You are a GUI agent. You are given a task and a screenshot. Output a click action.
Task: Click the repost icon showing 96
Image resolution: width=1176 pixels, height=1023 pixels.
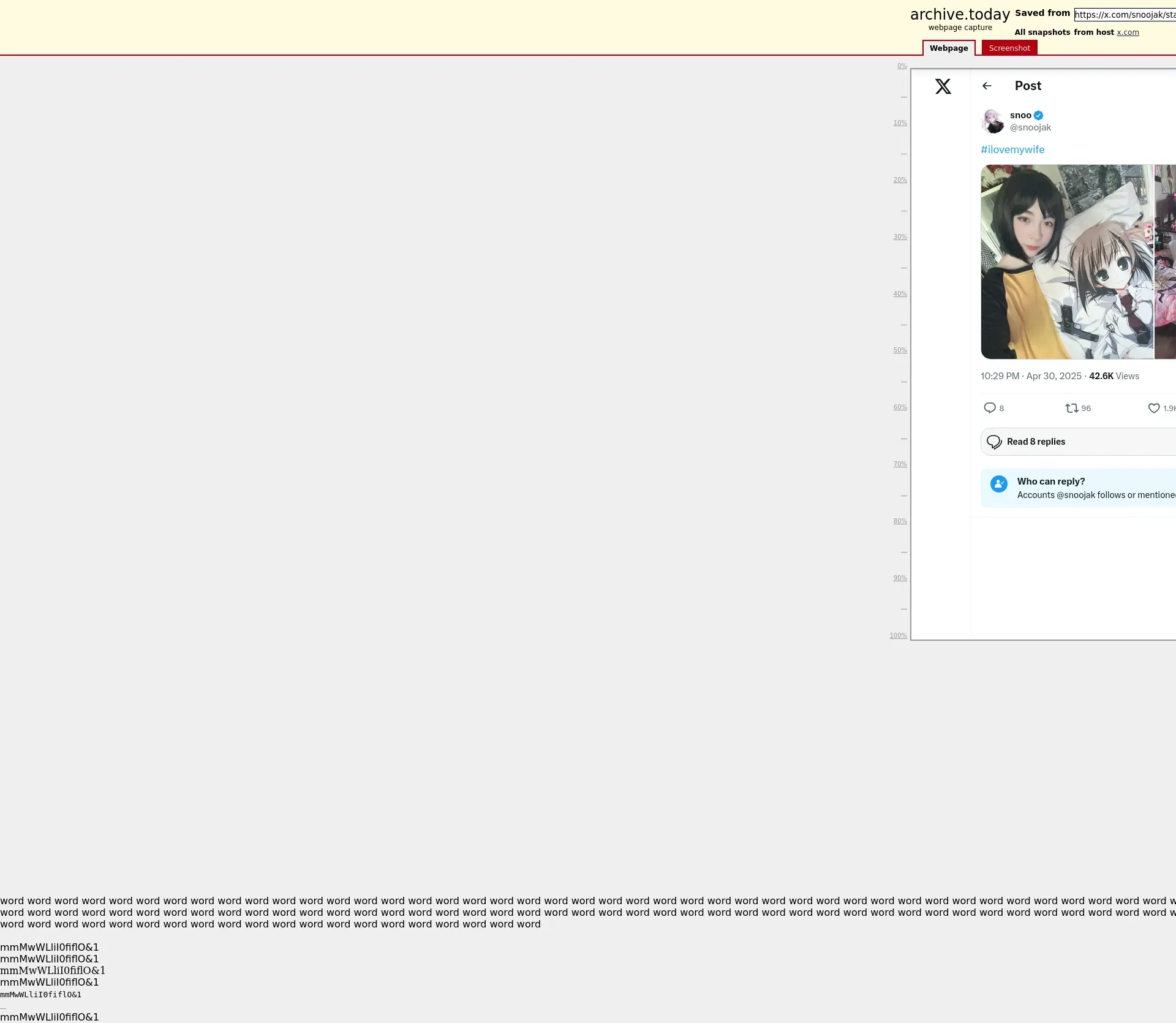[x=1071, y=408]
